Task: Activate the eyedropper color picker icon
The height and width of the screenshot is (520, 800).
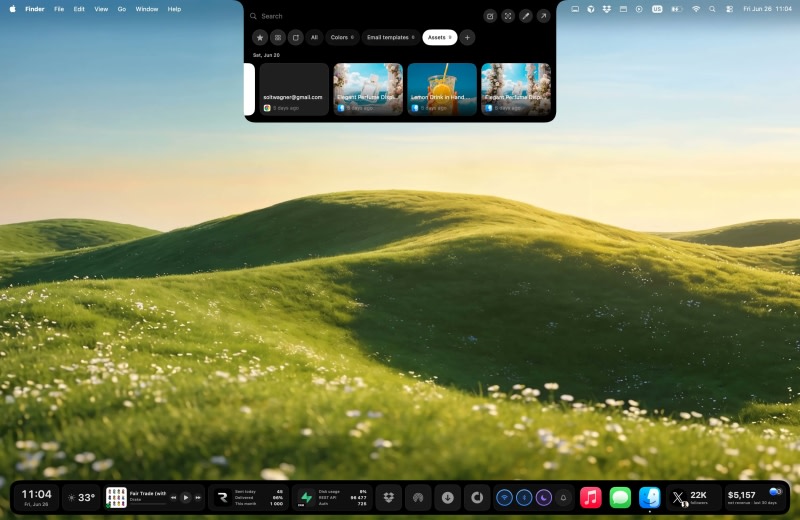Action: (x=526, y=16)
